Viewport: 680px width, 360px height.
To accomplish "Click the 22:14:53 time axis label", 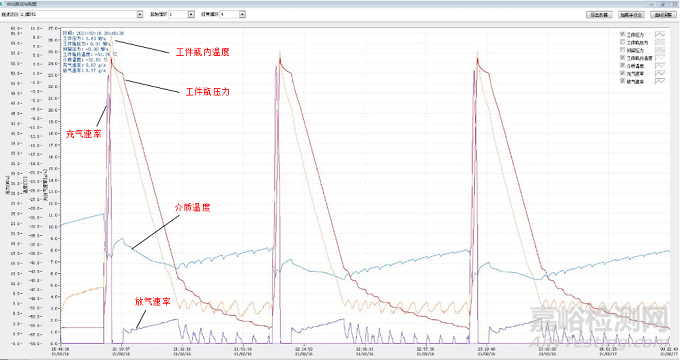I will point(304,348).
